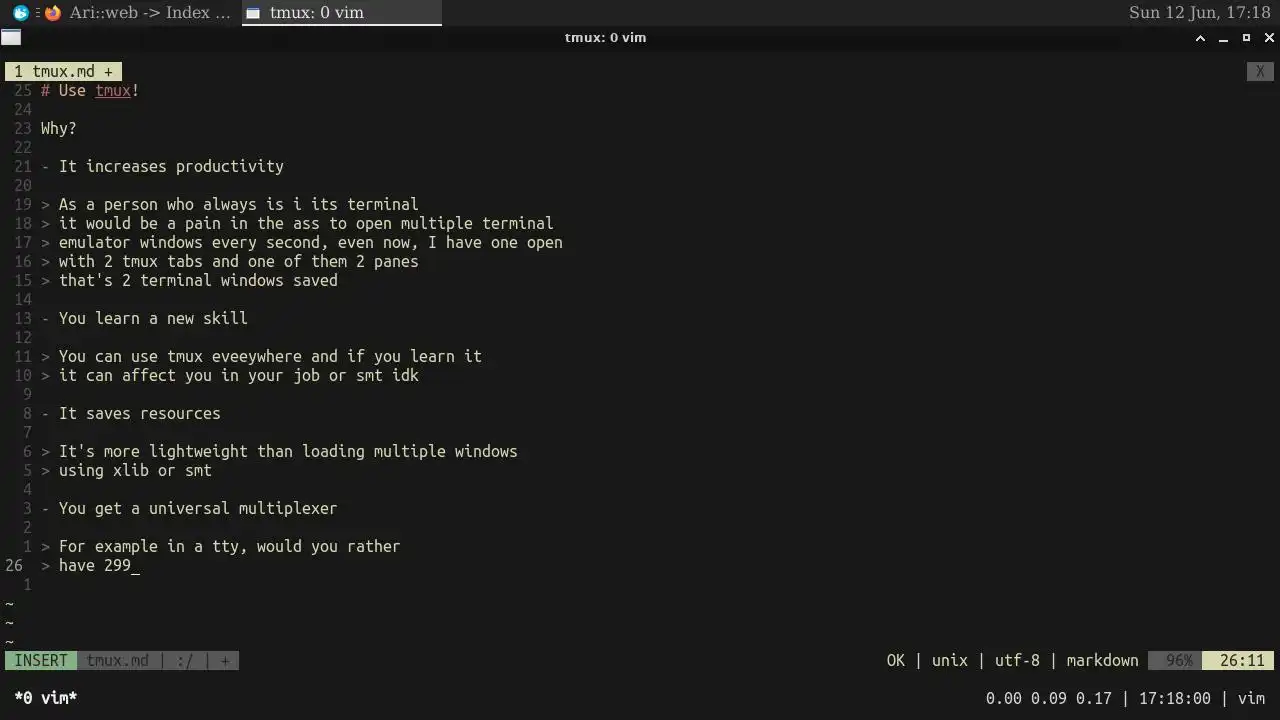The width and height of the screenshot is (1280, 720).
Task: Click the current line 'have 299'
Action: (95, 566)
